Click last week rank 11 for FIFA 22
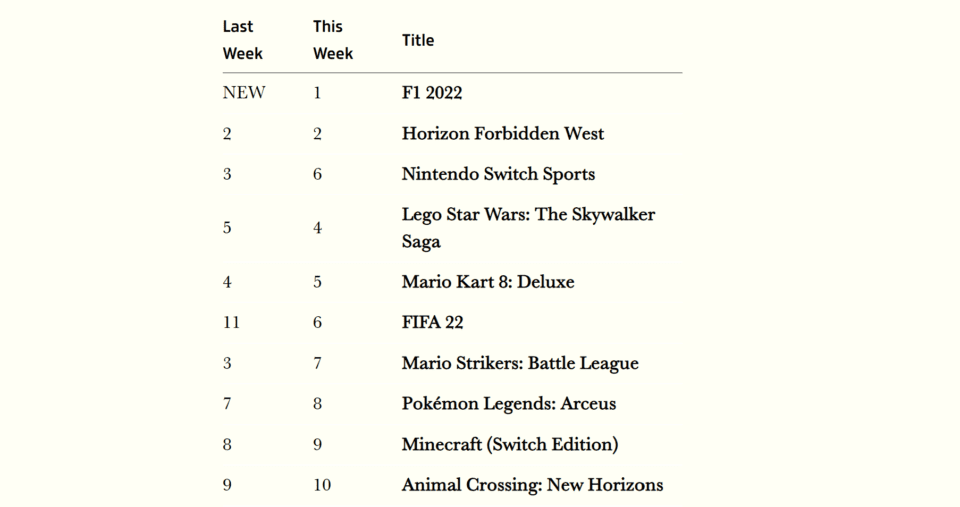 pos(231,323)
